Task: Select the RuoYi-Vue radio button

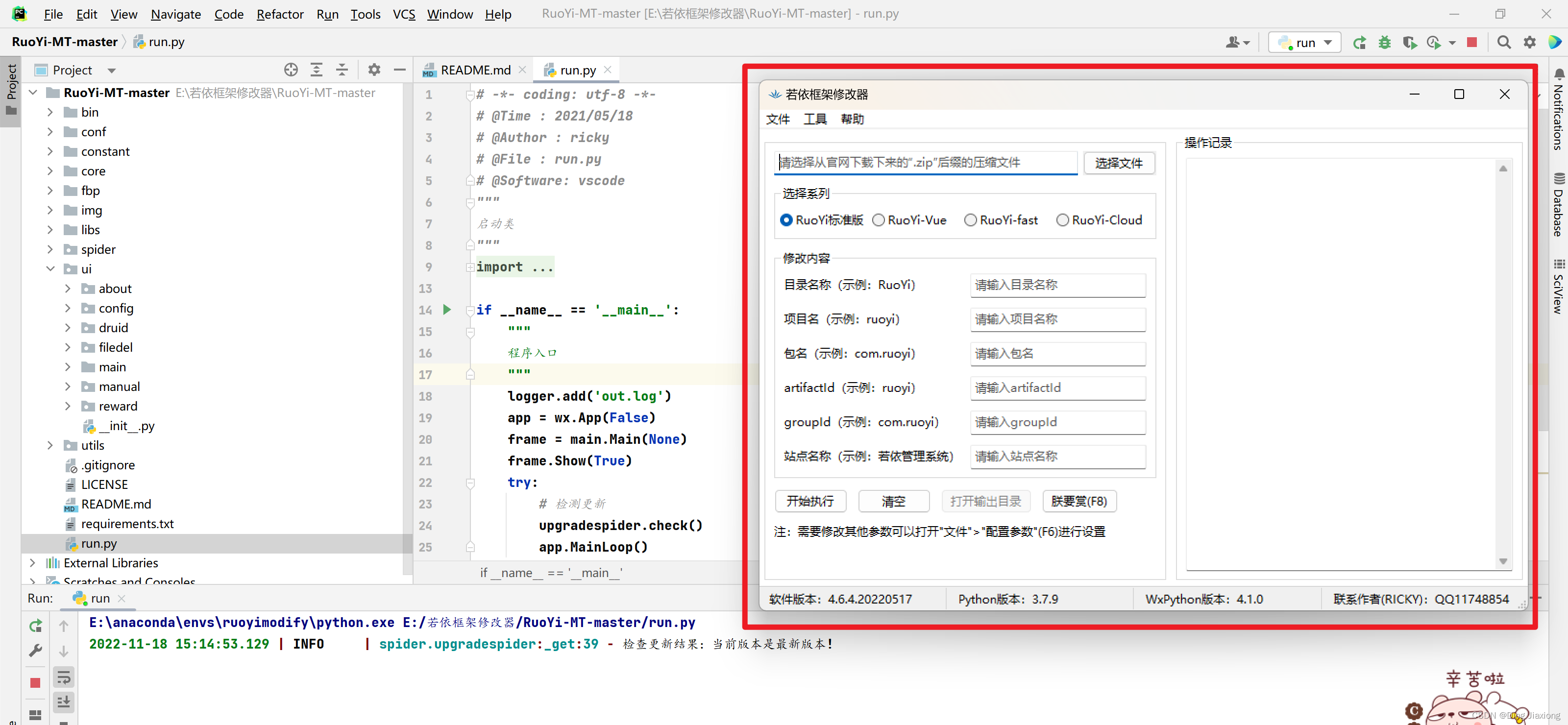Action: pos(879,220)
